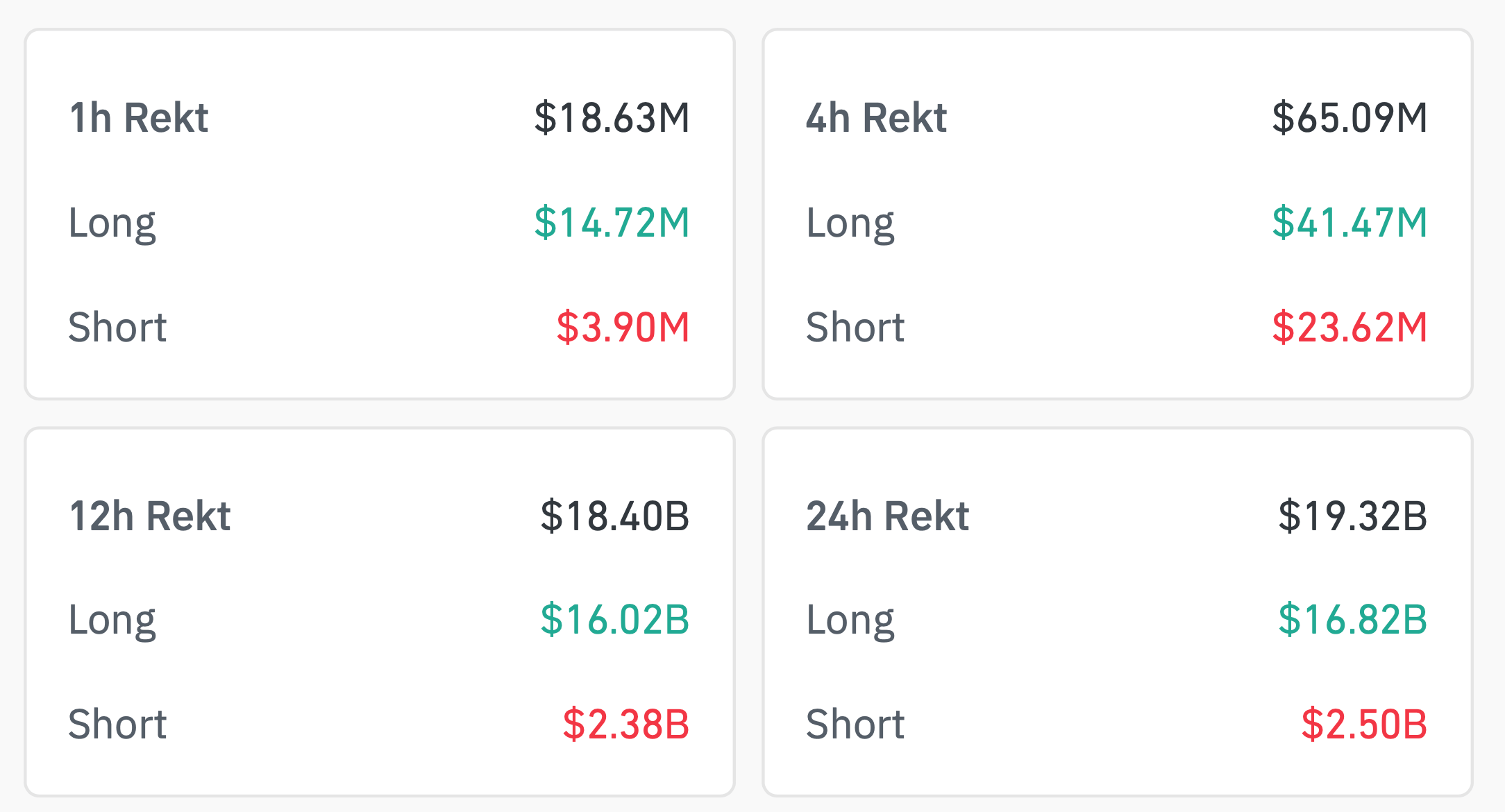Select the 1h Short amount $3.90M
Image resolution: width=1505 pixels, height=812 pixels.
(x=623, y=327)
